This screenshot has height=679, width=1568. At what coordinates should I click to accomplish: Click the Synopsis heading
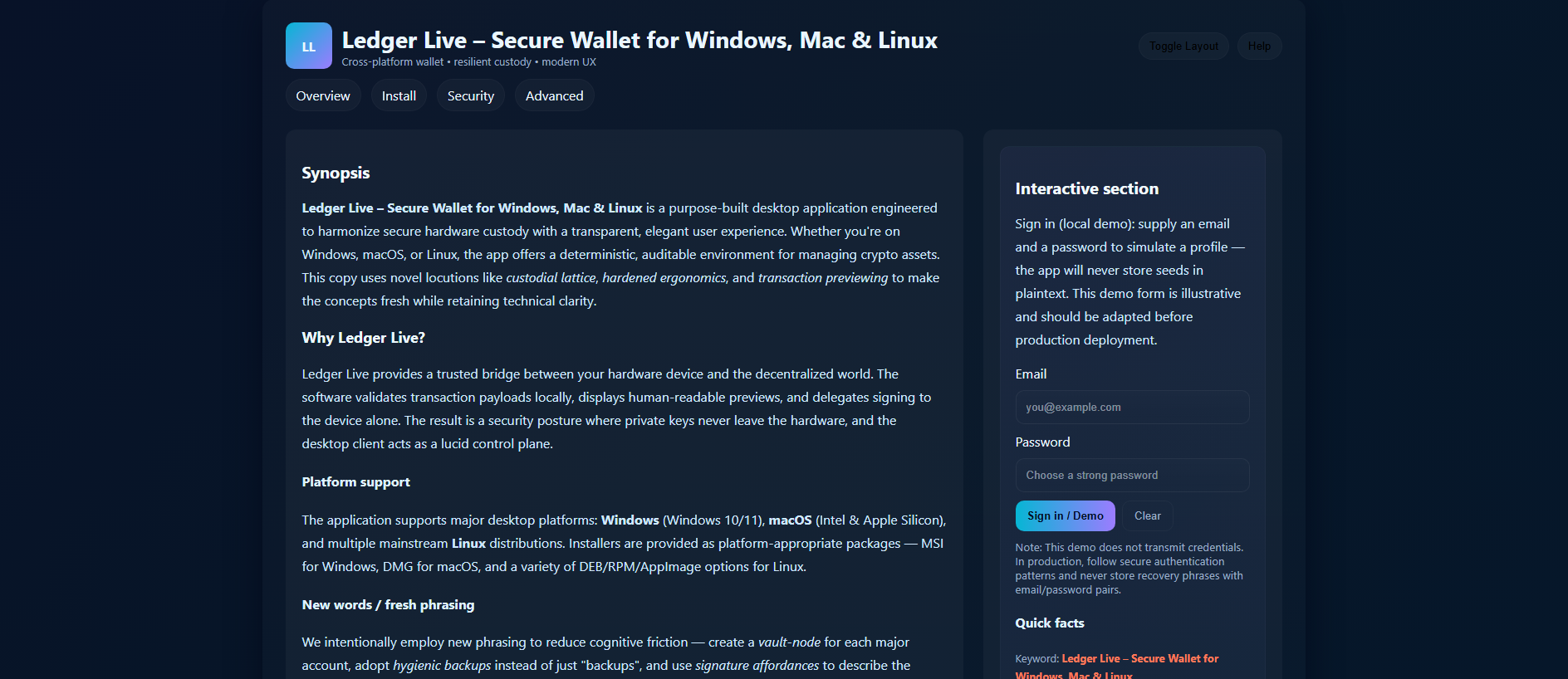(x=336, y=173)
